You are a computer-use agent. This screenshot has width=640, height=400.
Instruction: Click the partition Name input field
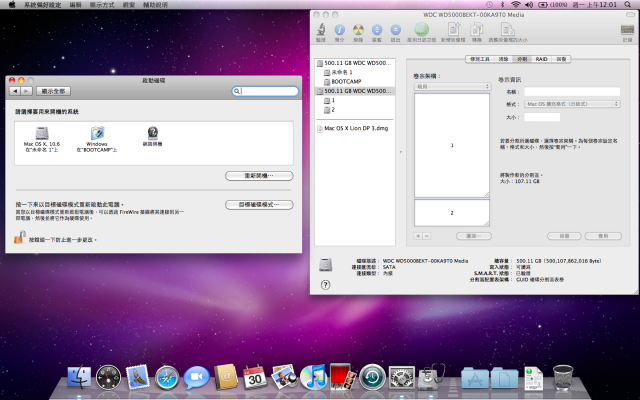pyautogui.click(x=572, y=91)
